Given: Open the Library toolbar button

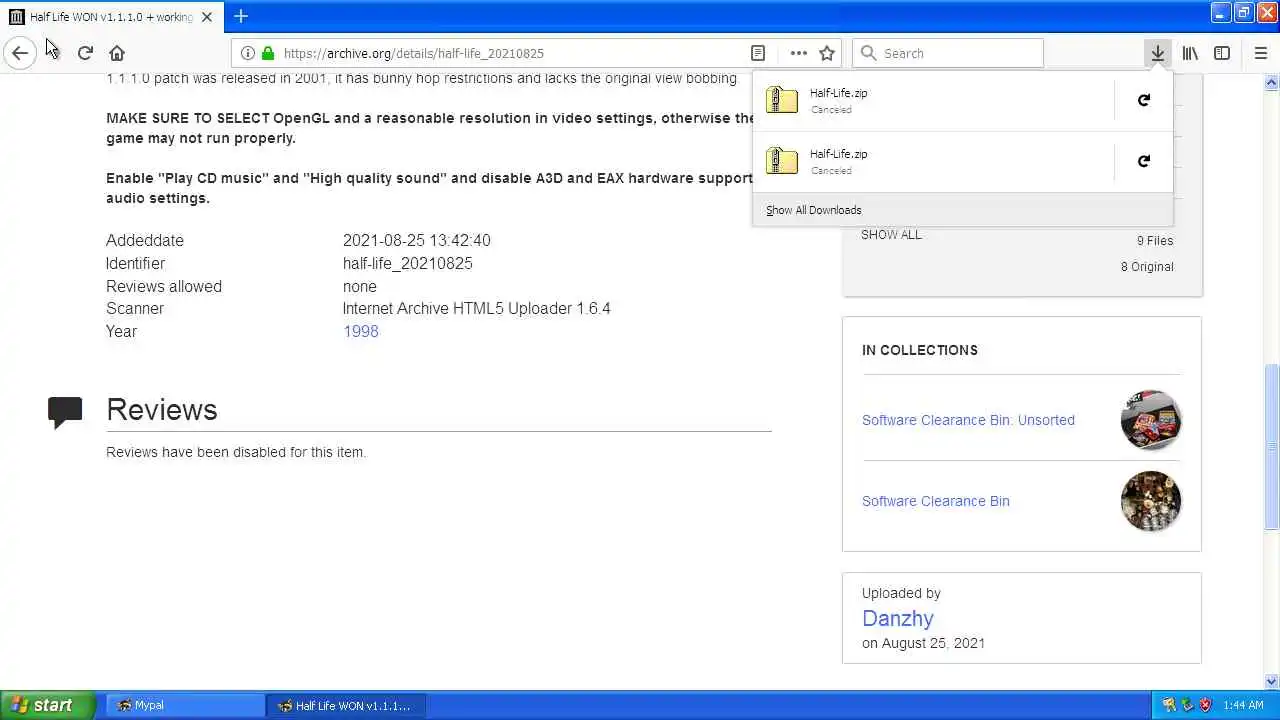Looking at the screenshot, I should point(1190,53).
